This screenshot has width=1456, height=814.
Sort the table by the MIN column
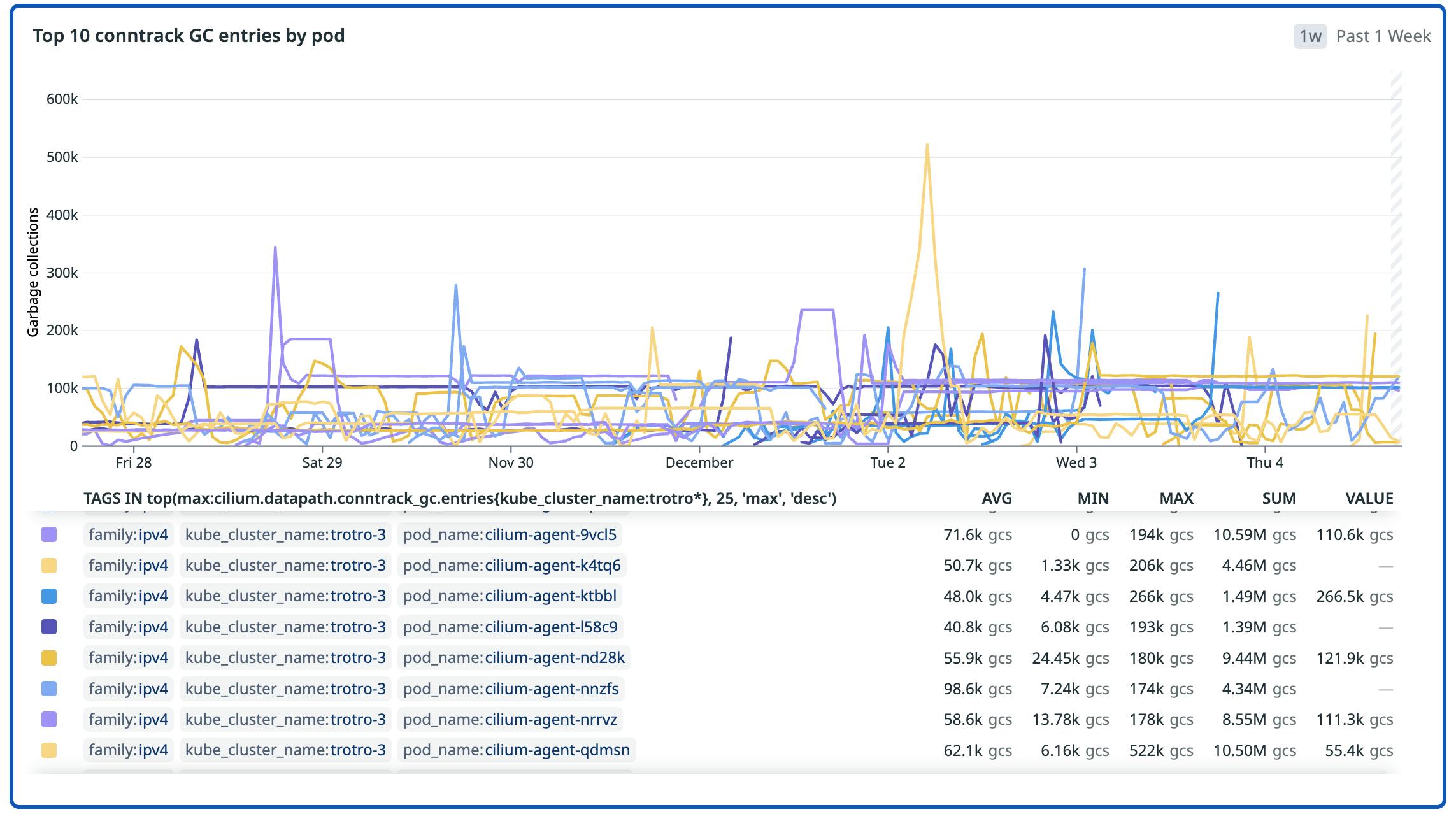1094,499
